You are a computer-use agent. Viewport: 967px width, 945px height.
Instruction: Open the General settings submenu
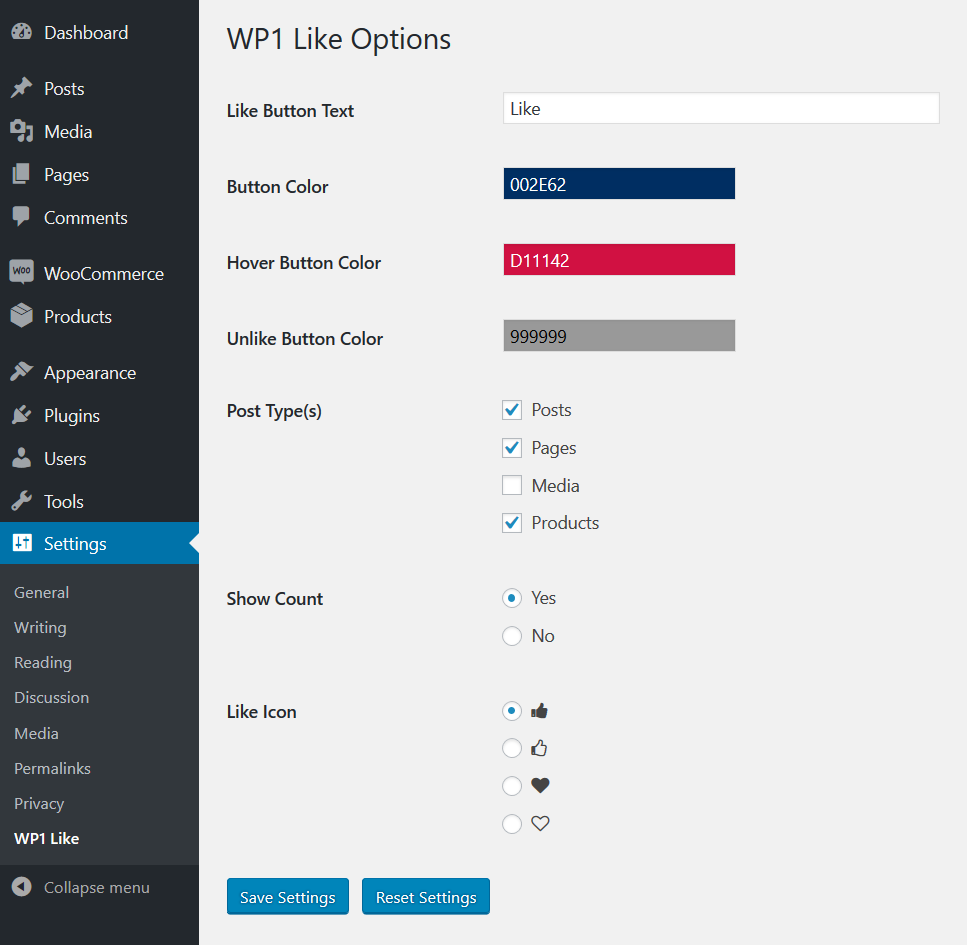click(41, 592)
